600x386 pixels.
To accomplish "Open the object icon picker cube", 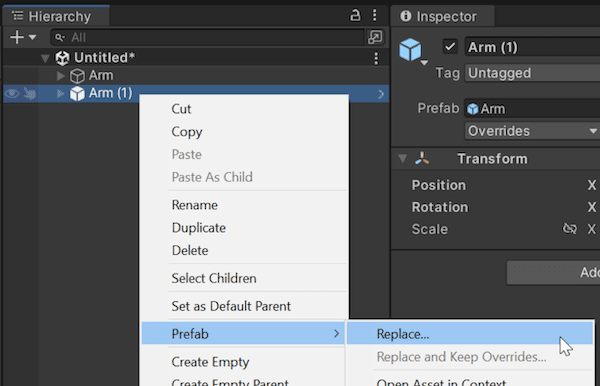I will point(412,51).
